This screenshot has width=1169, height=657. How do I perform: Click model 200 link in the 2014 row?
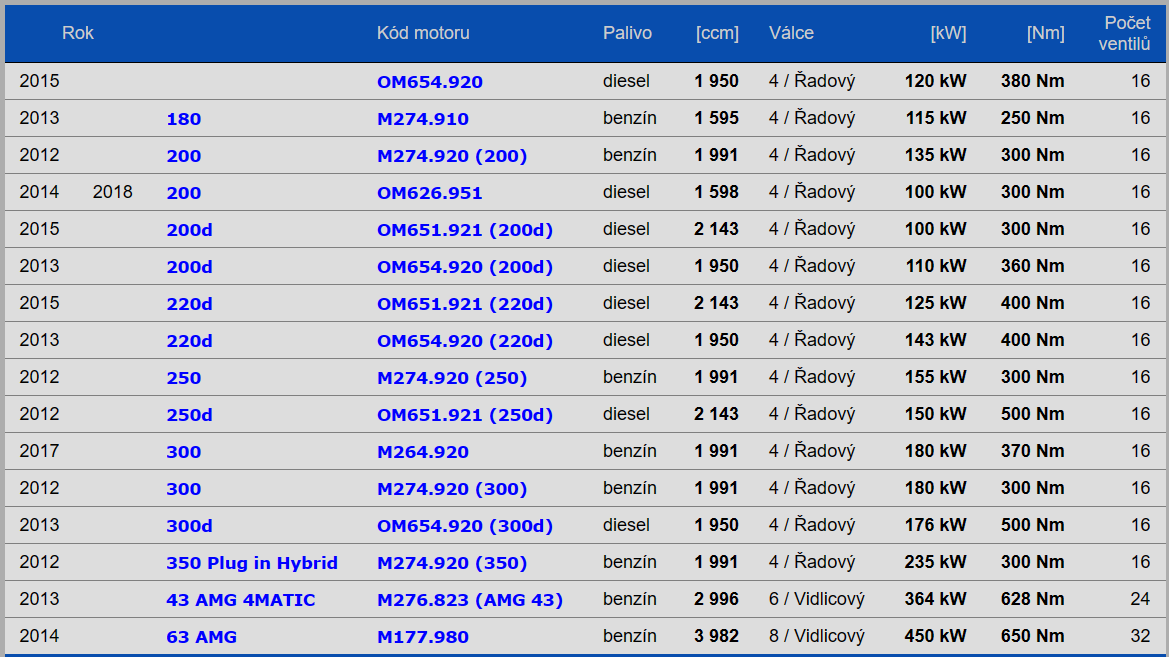(x=183, y=192)
